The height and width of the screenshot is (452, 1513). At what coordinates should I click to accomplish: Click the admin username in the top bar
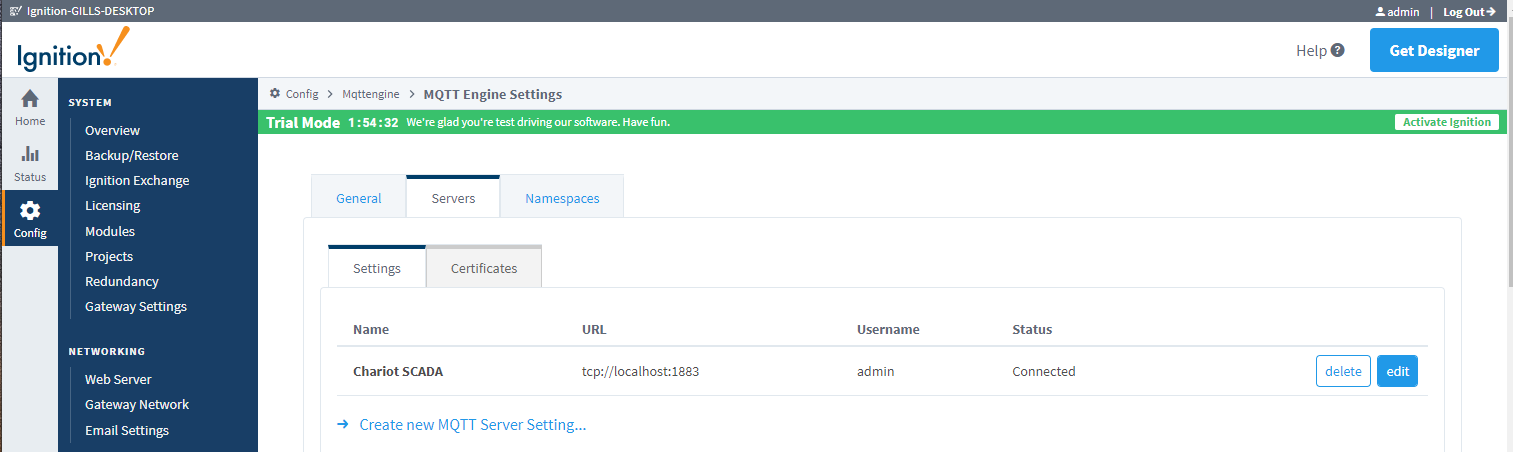[1404, 12]
